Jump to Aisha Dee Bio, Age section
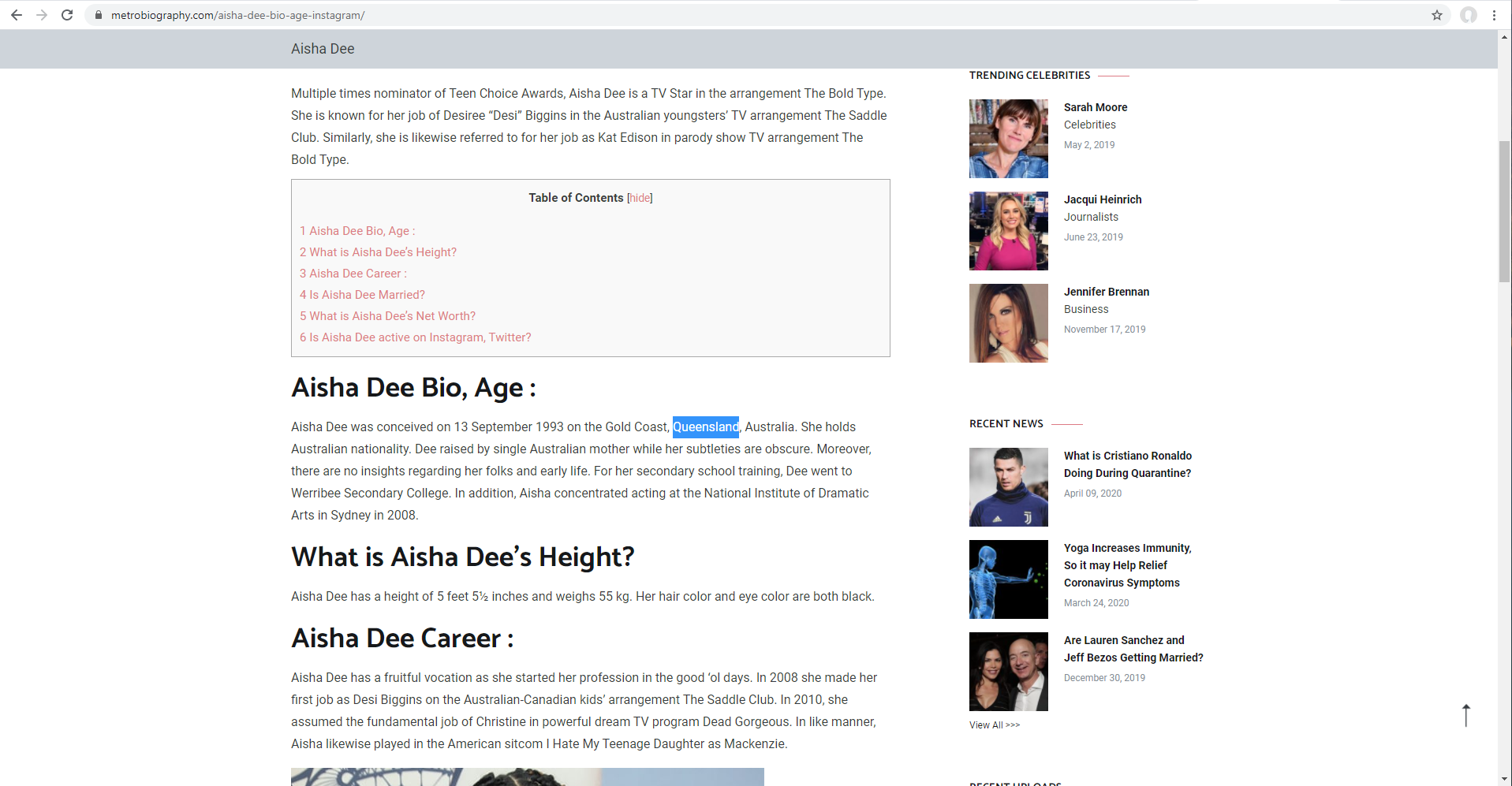Image resolution: width=1512 pixels, height=786 pixels. click(x=357, y=231)
